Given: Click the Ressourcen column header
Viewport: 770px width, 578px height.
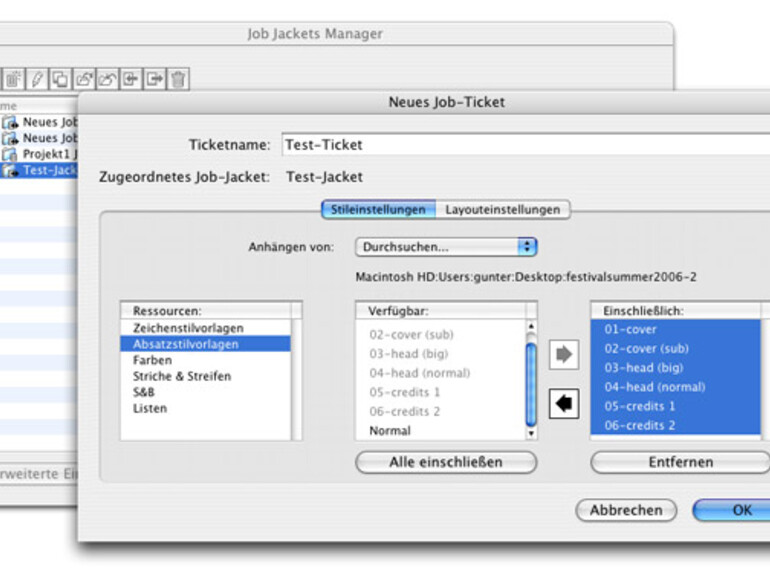Looking at the screenshot, I should click(206, 311).
